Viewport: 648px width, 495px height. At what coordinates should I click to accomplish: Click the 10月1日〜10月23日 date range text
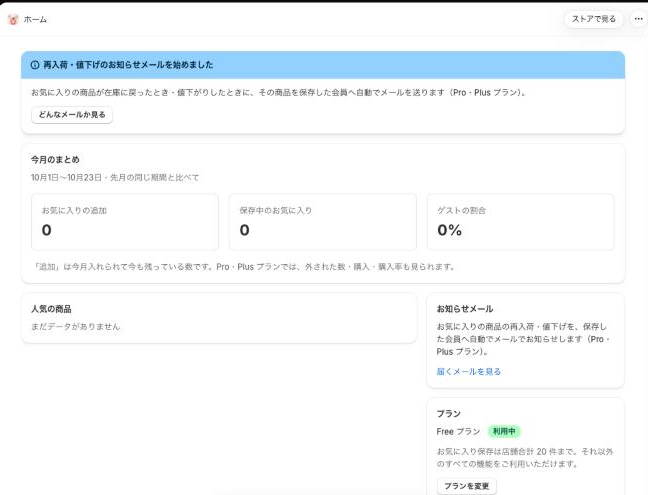tap(66, 178)
